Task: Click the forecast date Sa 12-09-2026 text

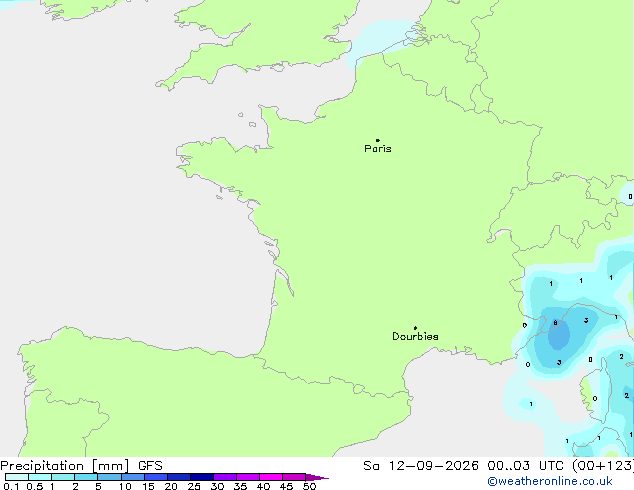Action: point(421,466)
